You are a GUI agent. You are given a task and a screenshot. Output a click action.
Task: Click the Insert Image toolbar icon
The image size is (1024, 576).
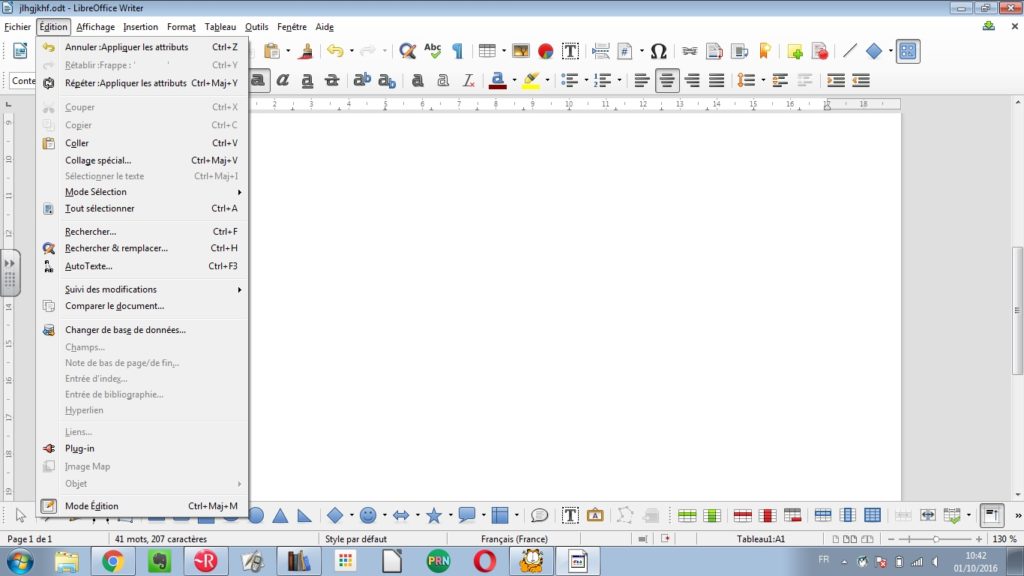520,51
